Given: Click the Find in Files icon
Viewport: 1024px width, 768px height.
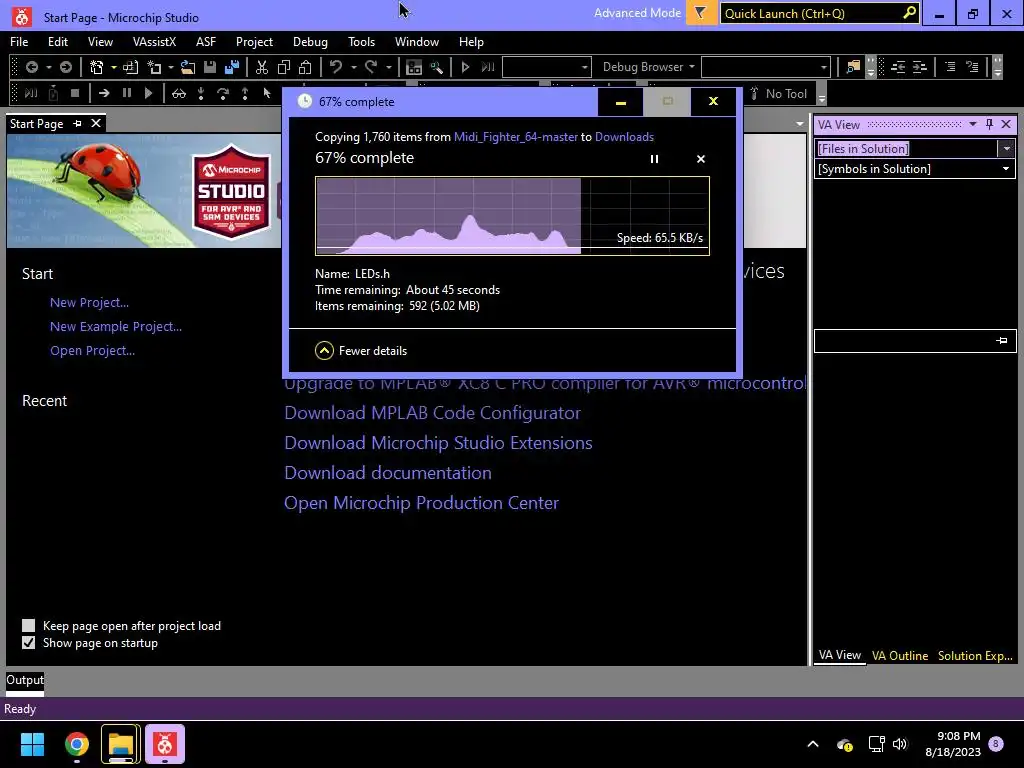Looking at the screenshot, I should [x=853, y=67].
